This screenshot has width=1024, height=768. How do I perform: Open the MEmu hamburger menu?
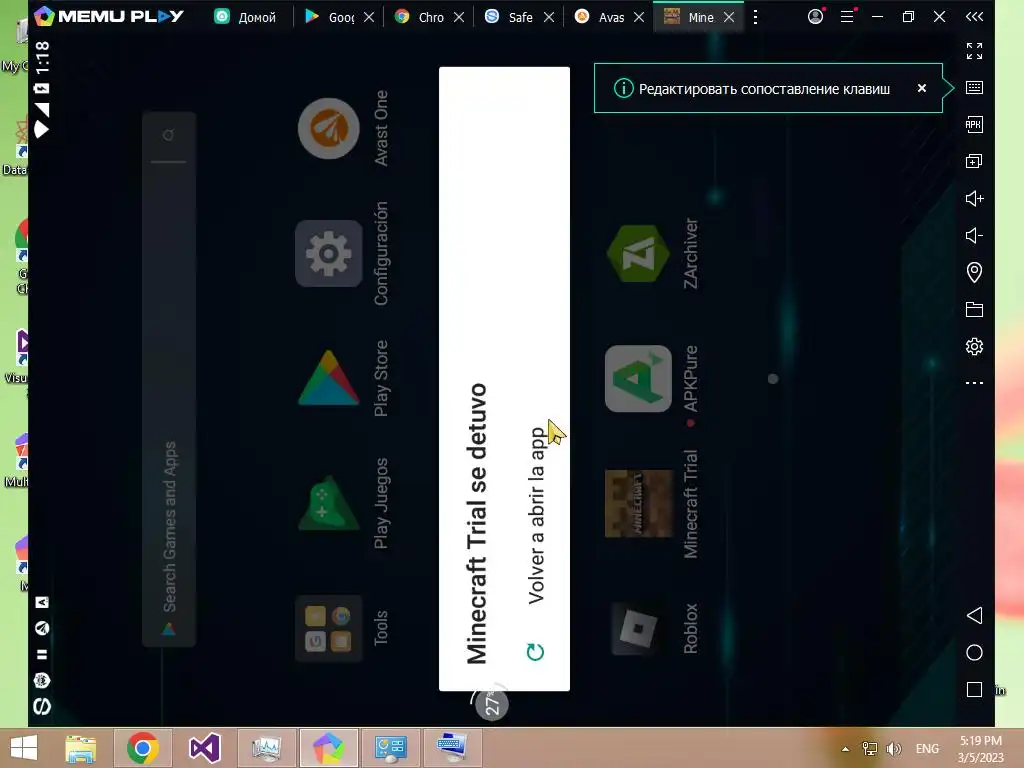tap(847, 16)
